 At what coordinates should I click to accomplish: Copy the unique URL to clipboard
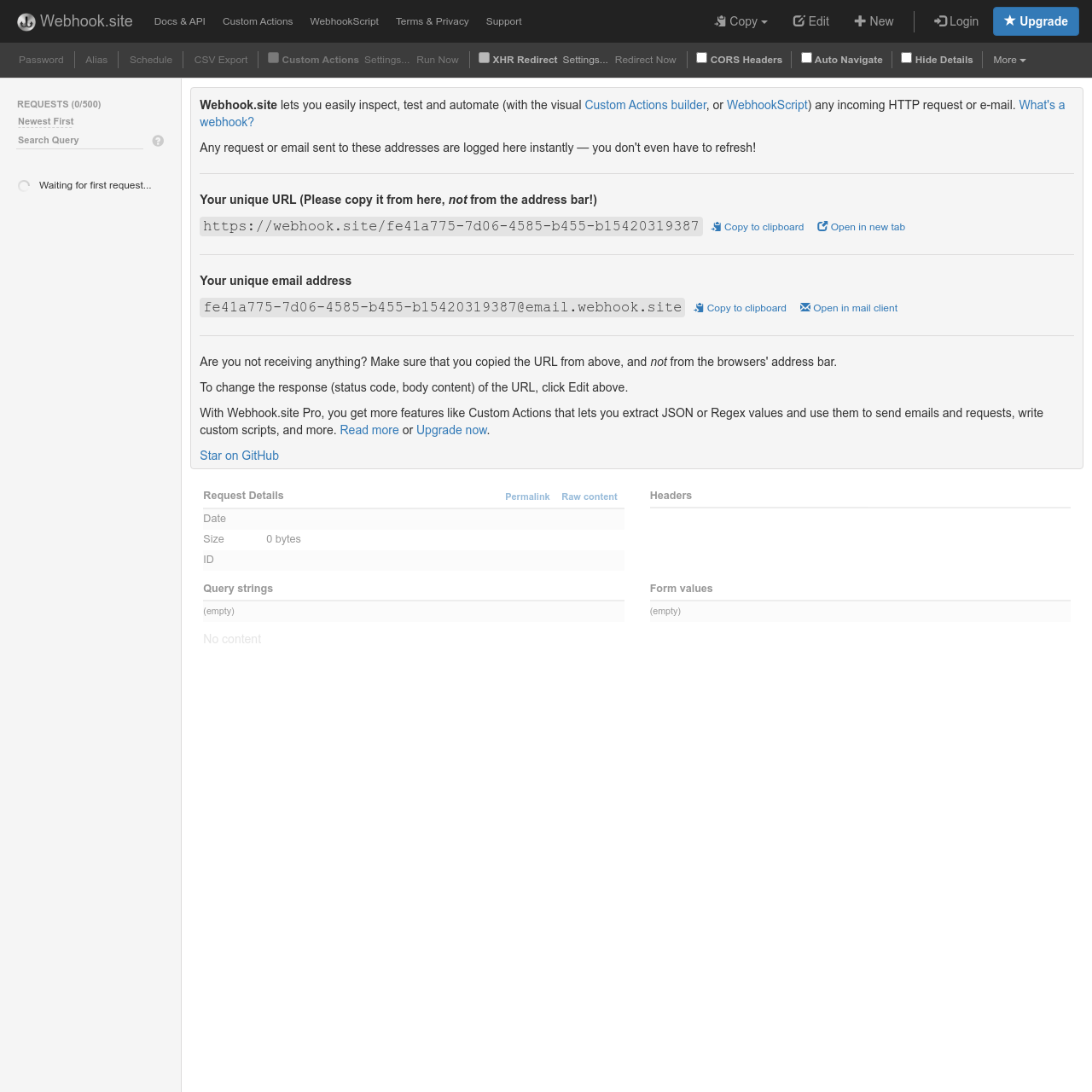point(758,227)
